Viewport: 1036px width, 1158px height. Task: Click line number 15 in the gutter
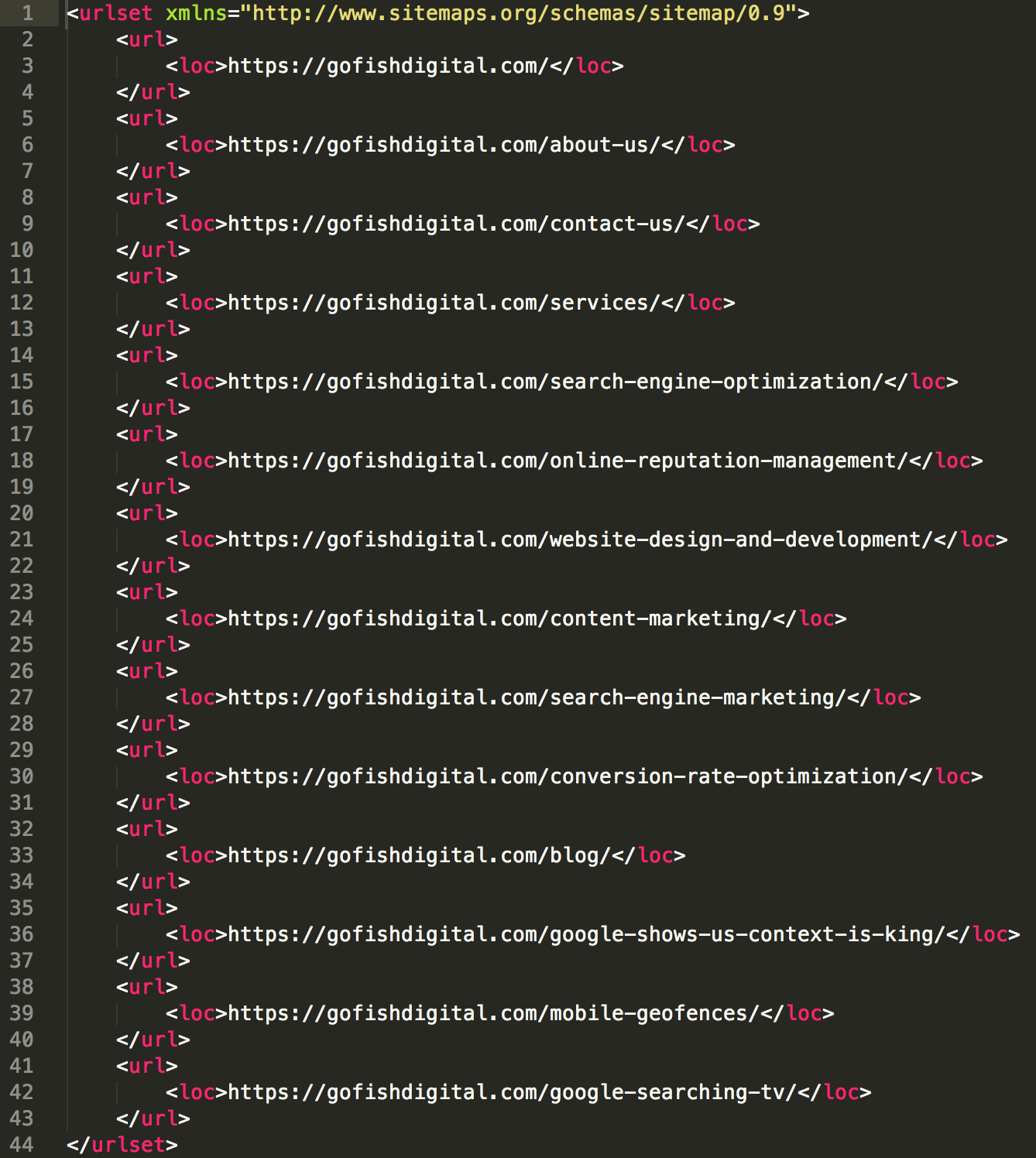click(22, 382)
